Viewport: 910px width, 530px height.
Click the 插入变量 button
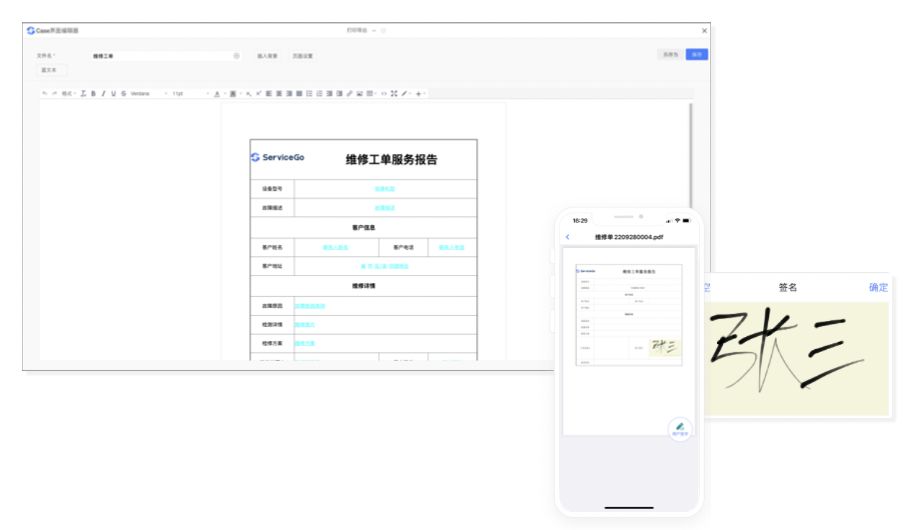267,56
